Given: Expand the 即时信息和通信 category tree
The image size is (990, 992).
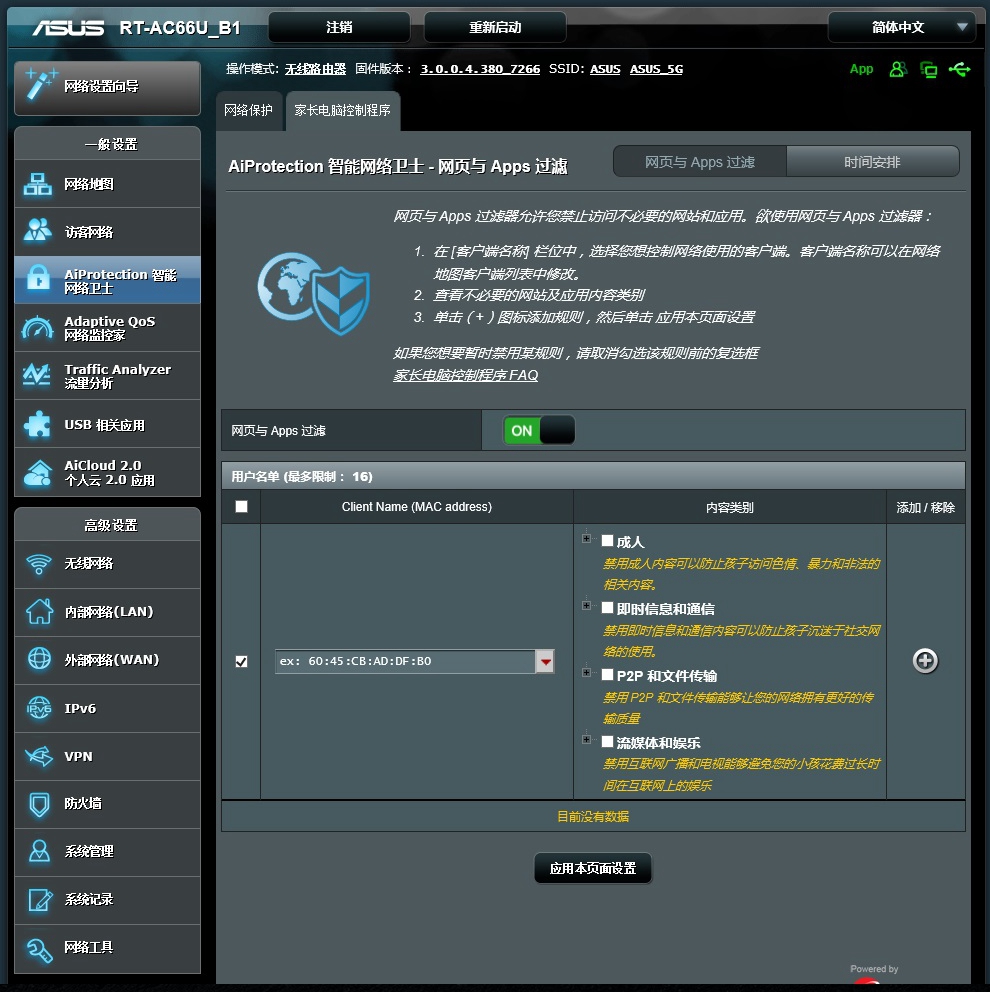Looking at the screenshot, I should click(586, 606).
